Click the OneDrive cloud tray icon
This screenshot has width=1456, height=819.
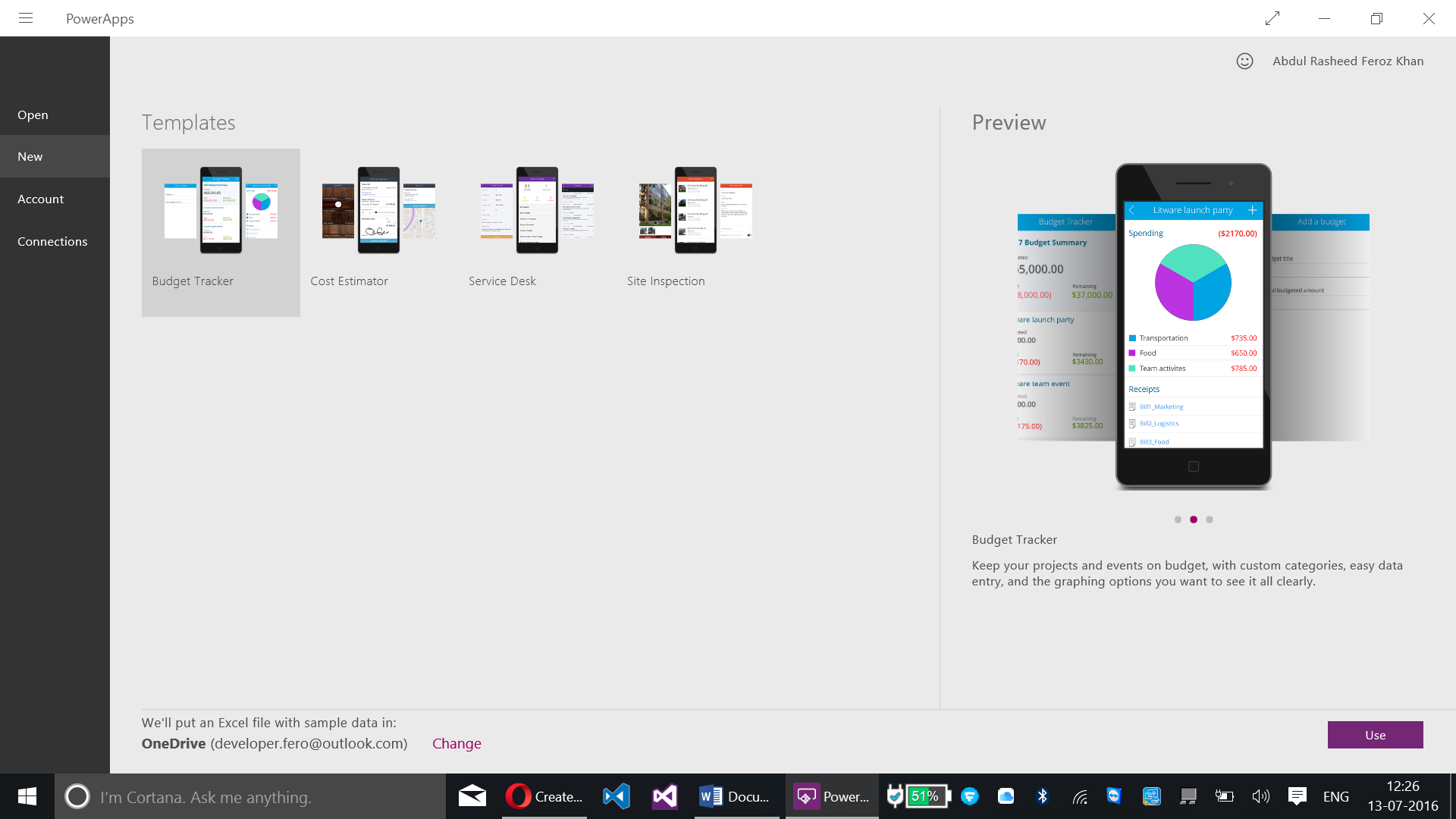click(1006, 796)
